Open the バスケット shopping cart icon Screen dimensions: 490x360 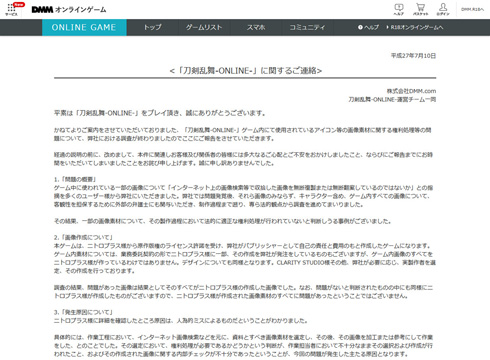pos(421,9)
